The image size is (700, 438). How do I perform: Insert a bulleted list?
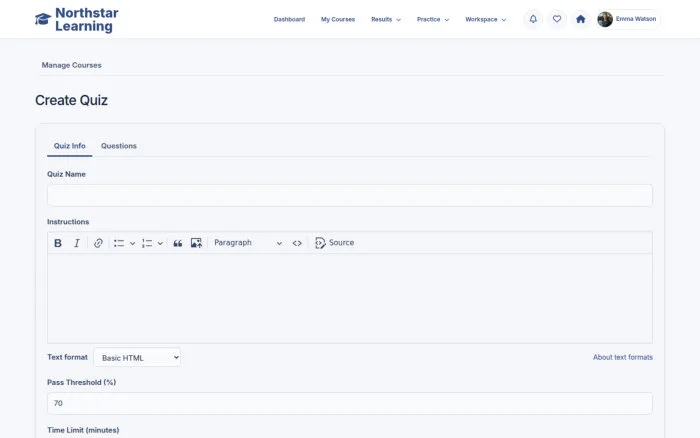119,243
